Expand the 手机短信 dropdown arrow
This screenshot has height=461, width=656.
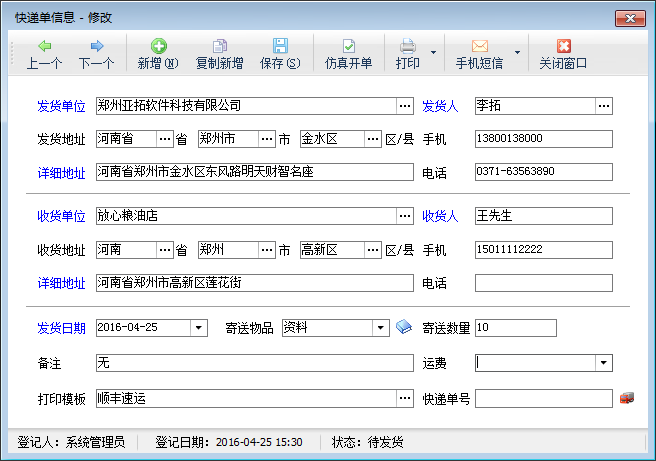517,53
